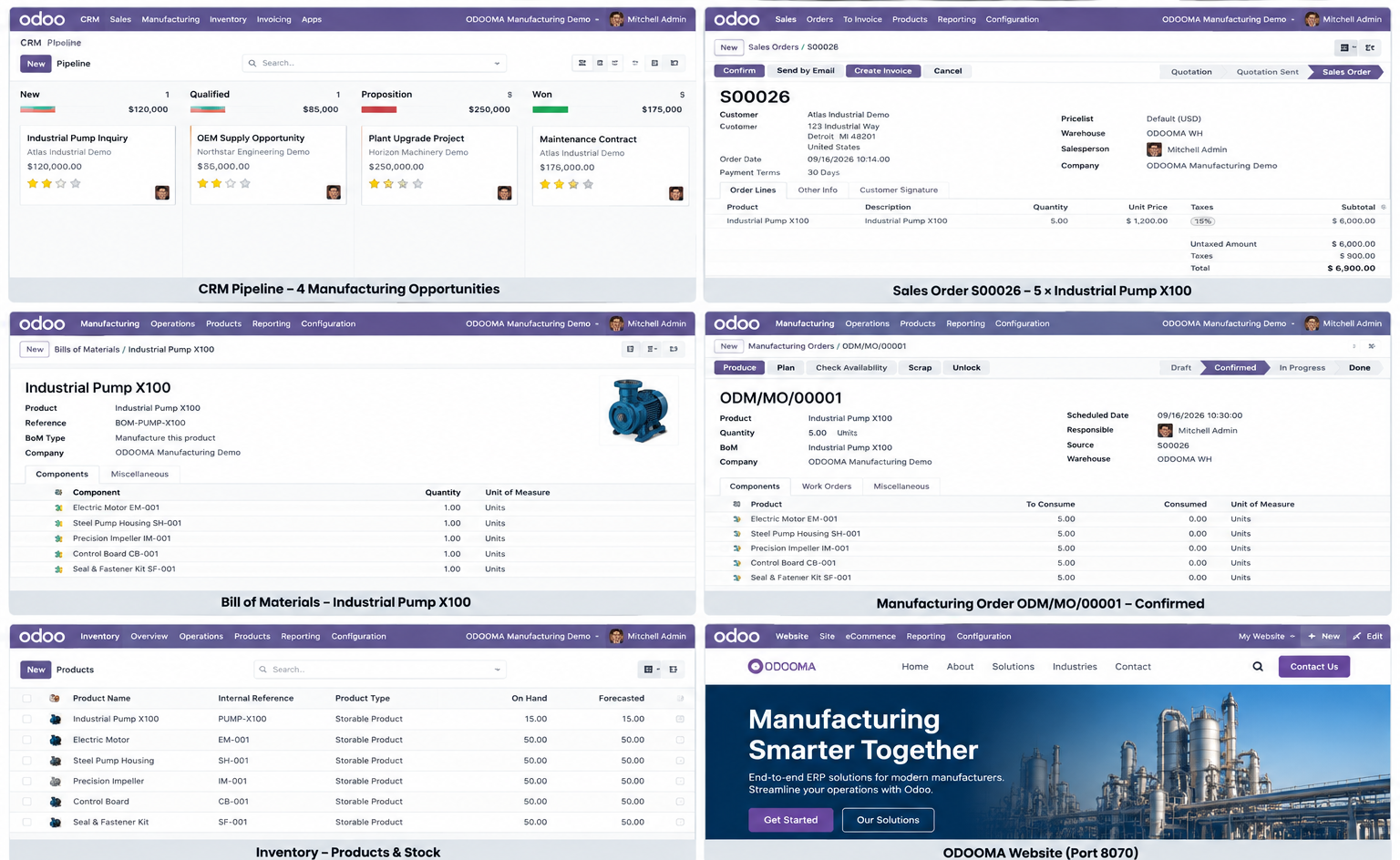Focus the CRM Pipeline search field
Image resolution: width=1400 pixels, height=860 pixels.
click(375, 63)
